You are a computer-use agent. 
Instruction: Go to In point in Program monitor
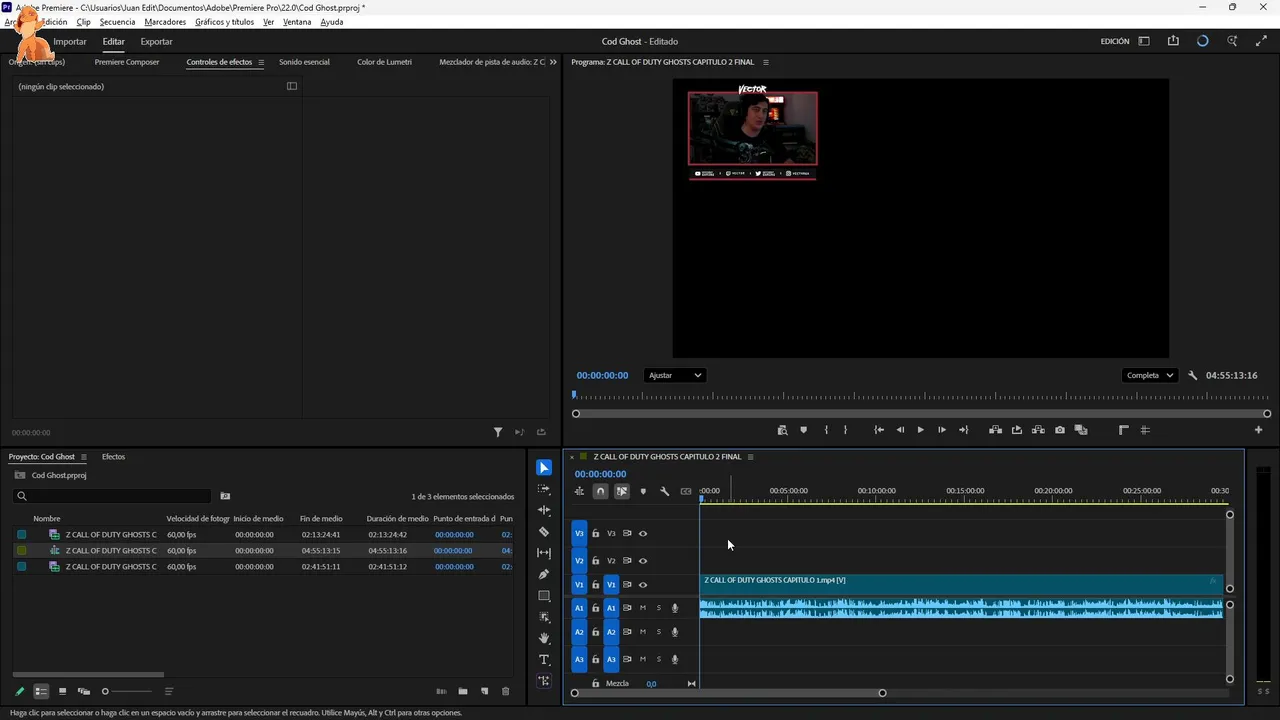(879, 430)
